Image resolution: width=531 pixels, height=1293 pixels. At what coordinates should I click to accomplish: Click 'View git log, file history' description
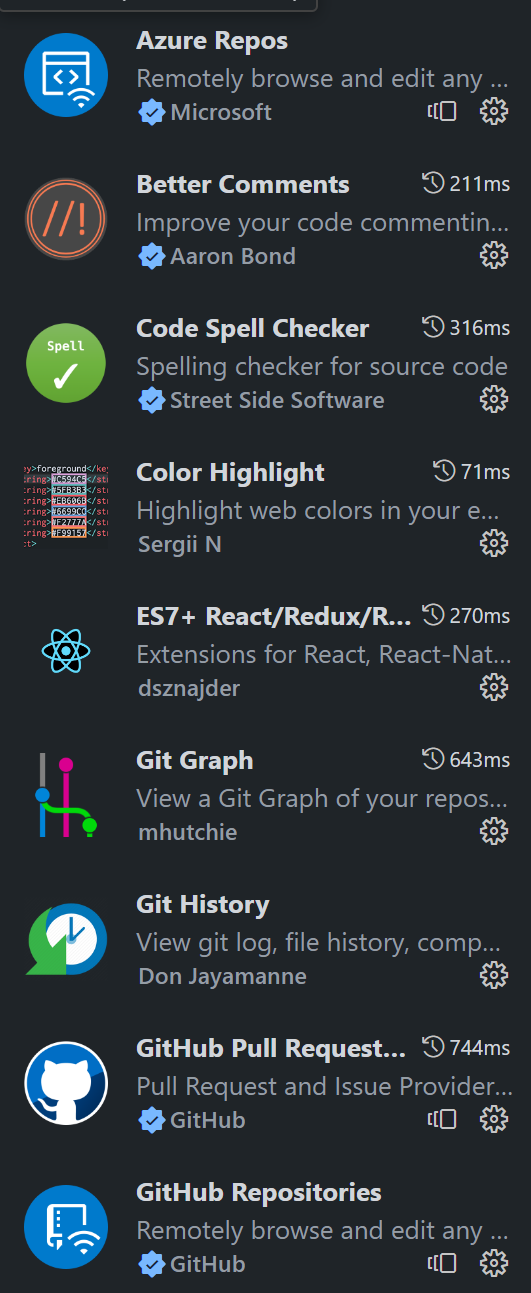point(319,942)
